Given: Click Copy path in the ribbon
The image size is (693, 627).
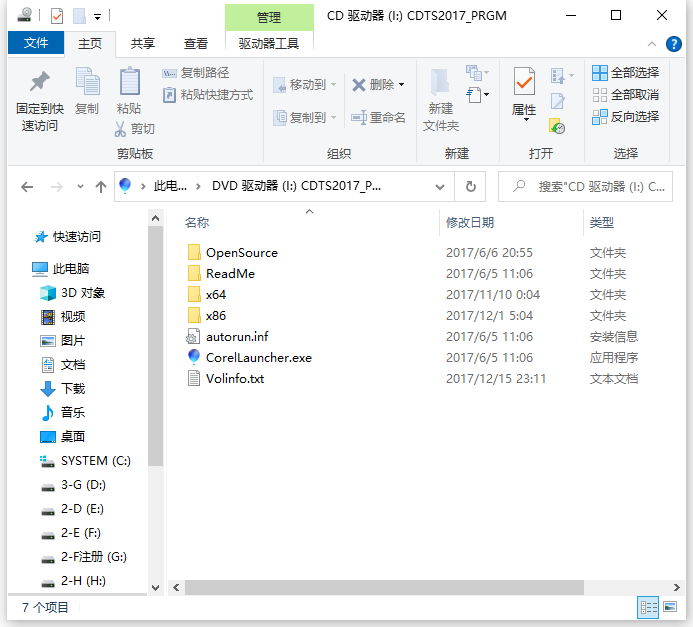Looking at the screenshot, I should 195,72.
